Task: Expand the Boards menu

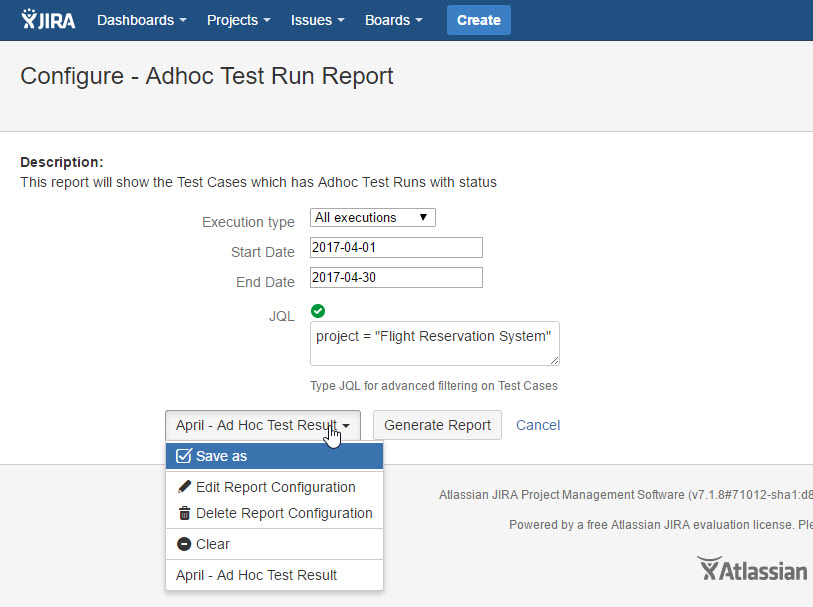Action: pyautogui.click(x=393, y=20)
